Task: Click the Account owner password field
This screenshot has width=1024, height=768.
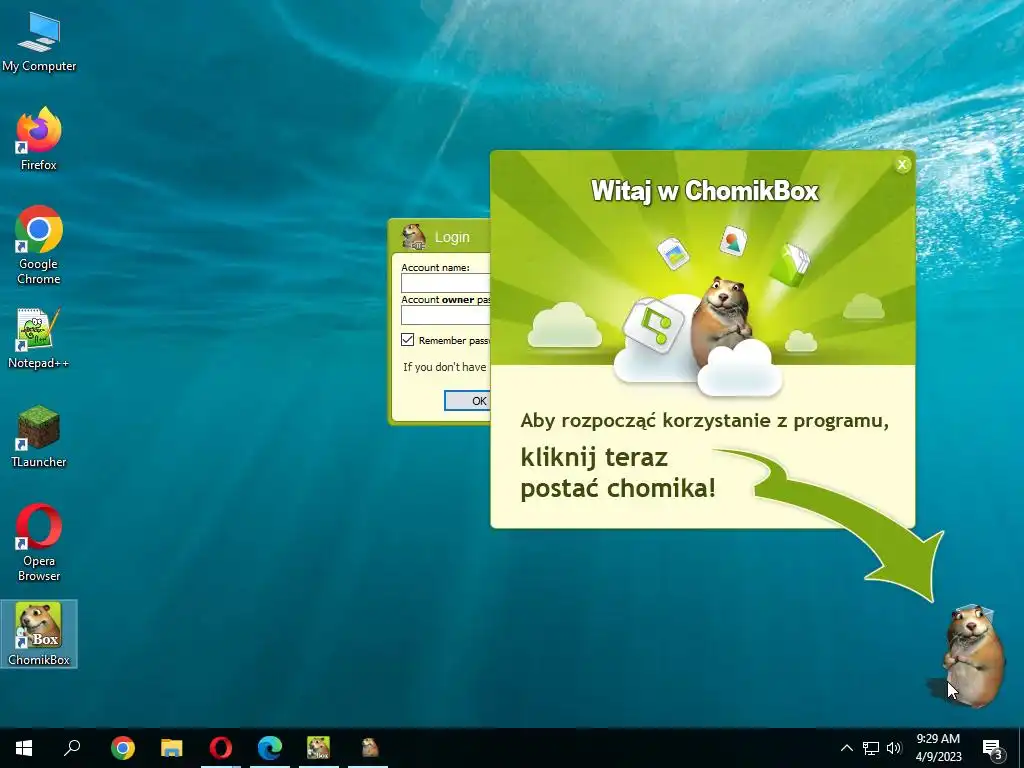Action: click(x=445, y=315)
